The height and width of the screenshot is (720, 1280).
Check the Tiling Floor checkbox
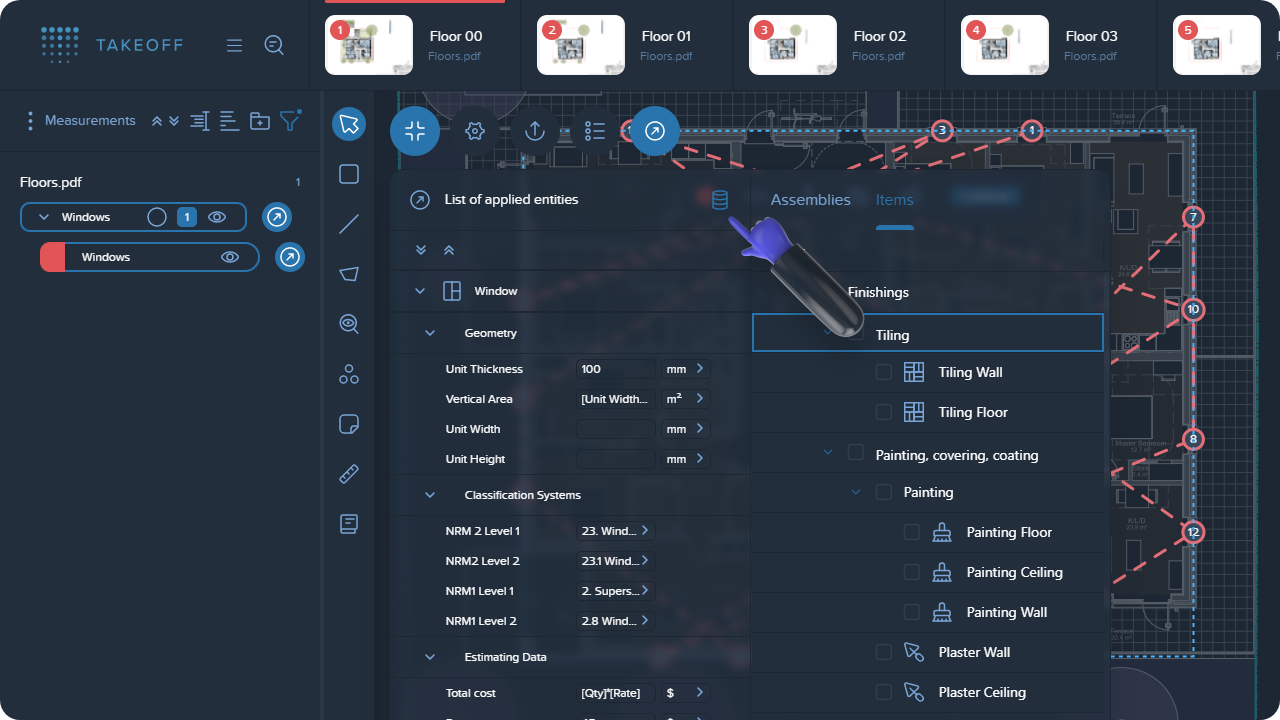click(884, 412)
